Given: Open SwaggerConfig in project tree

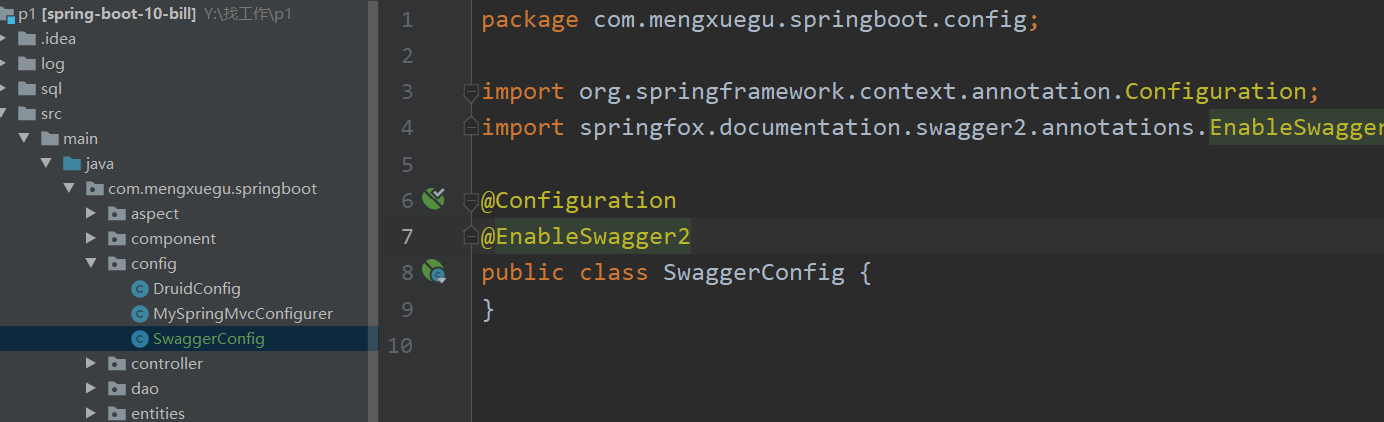Looking at the screenshot, I should tap(208, 339).
